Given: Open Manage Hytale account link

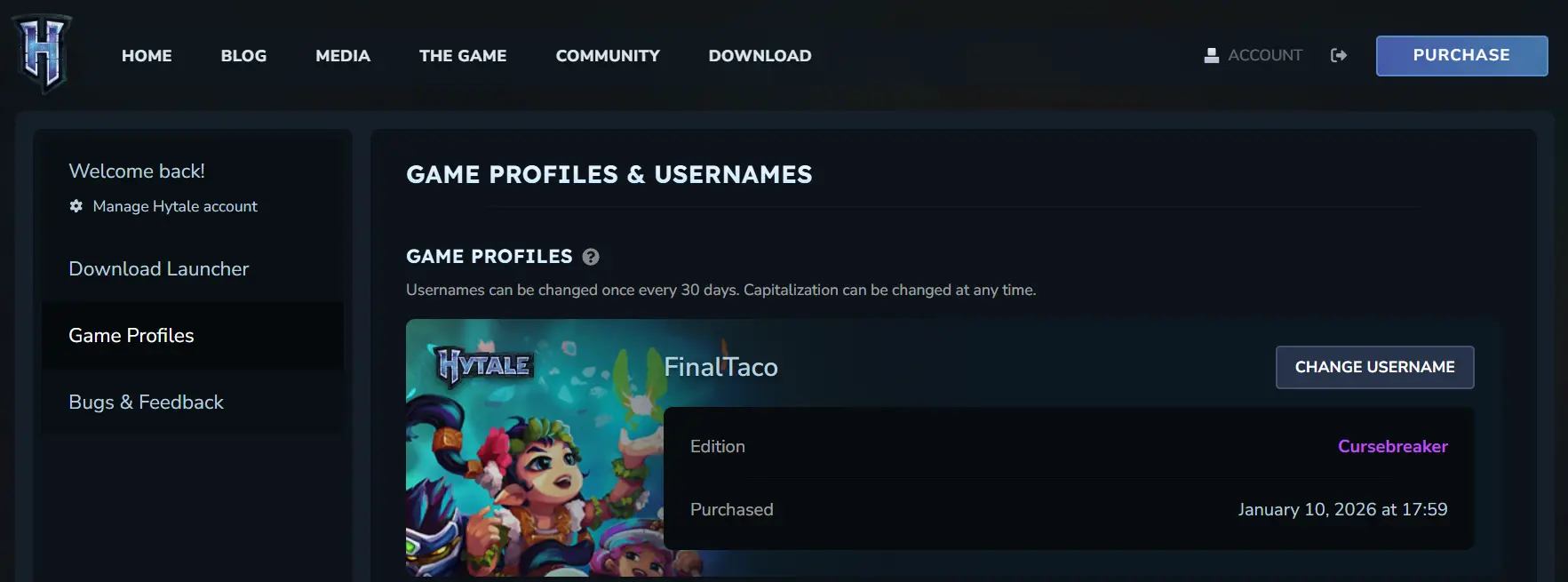Looking at the screenshot, I should [175, 206].
